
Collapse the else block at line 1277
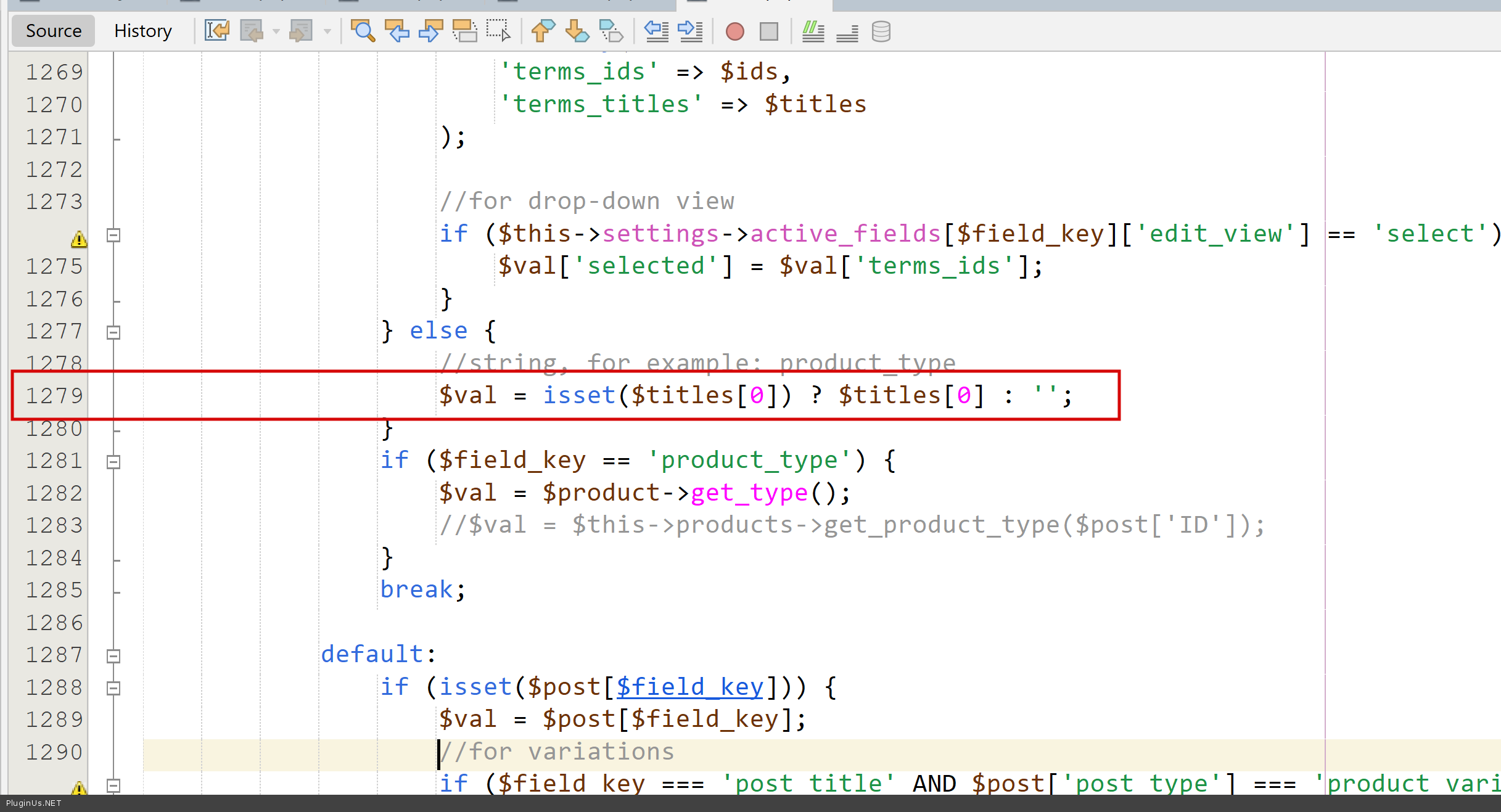tap(113, 332)
